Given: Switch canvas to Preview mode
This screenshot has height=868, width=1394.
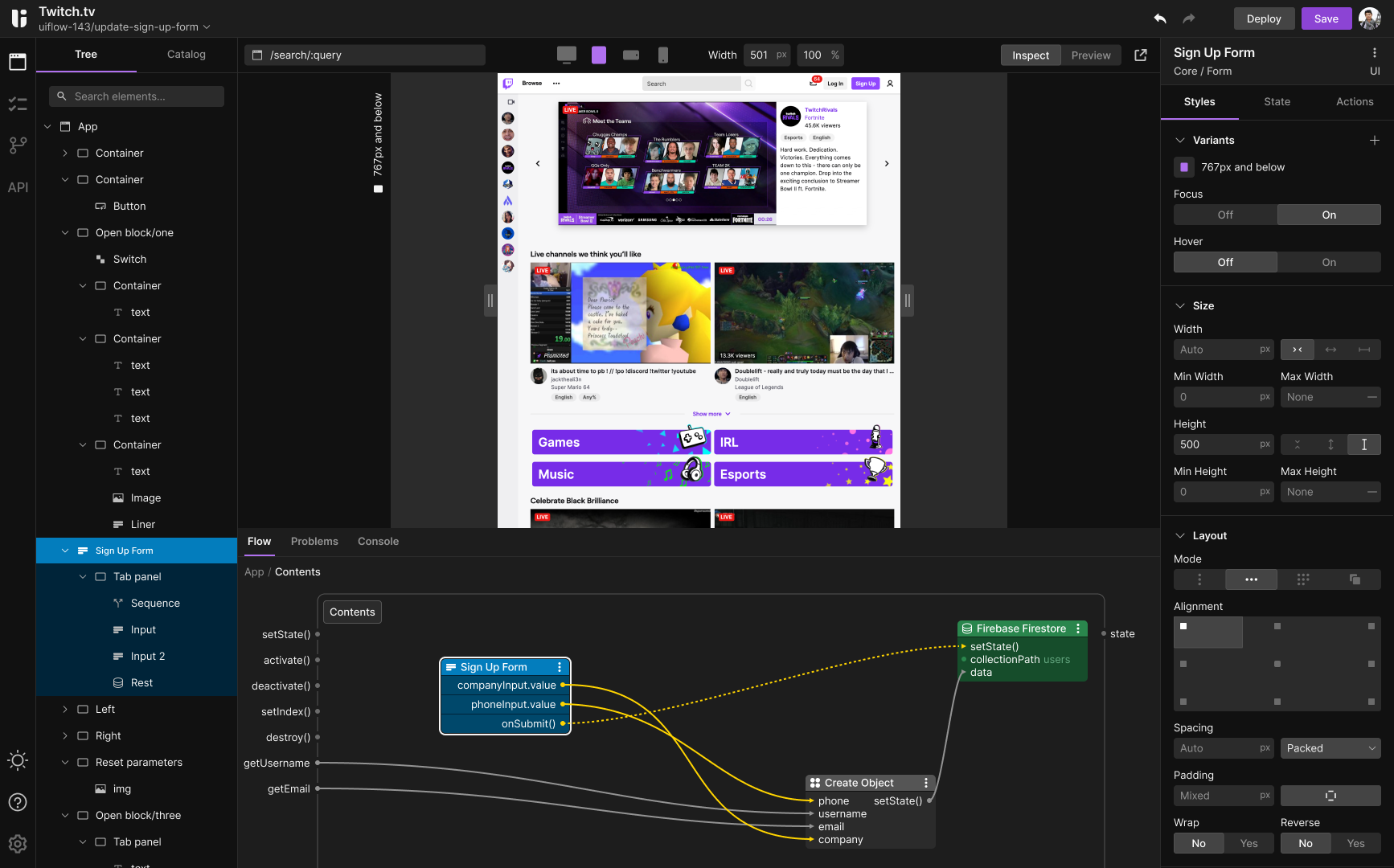Looking at the screenshot, I should pyautogui.click(x=1091, y=55).
